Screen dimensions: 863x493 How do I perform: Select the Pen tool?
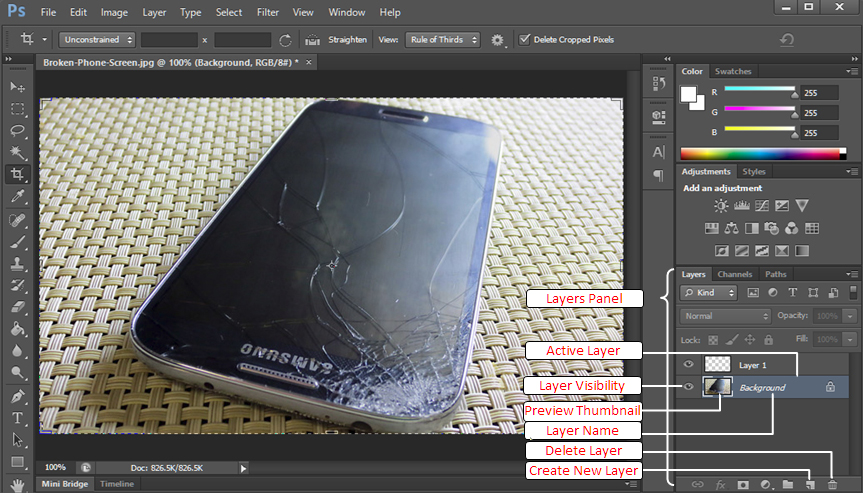(17, 396)
